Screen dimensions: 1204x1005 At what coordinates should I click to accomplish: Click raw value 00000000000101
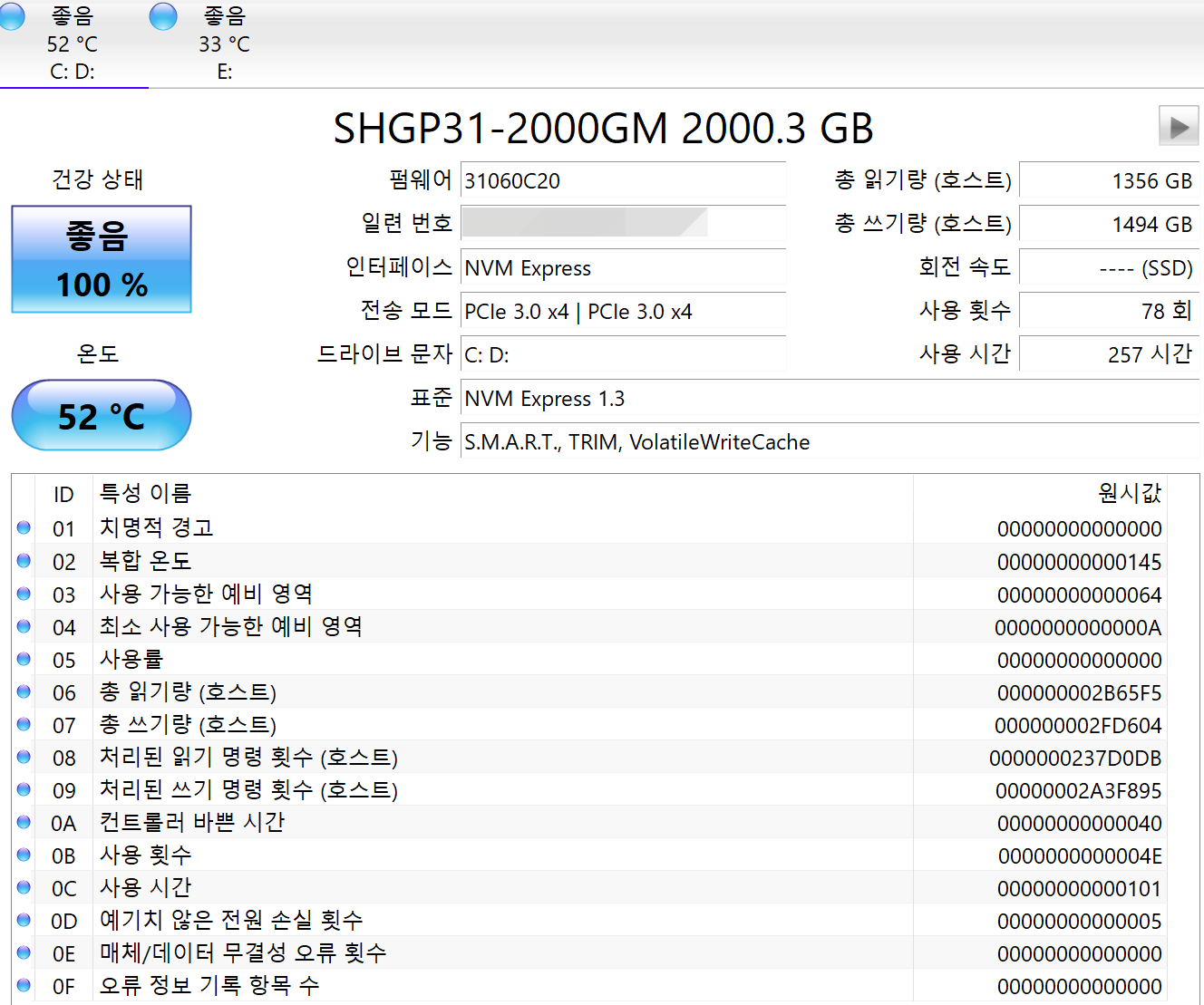pos(1080,888)
